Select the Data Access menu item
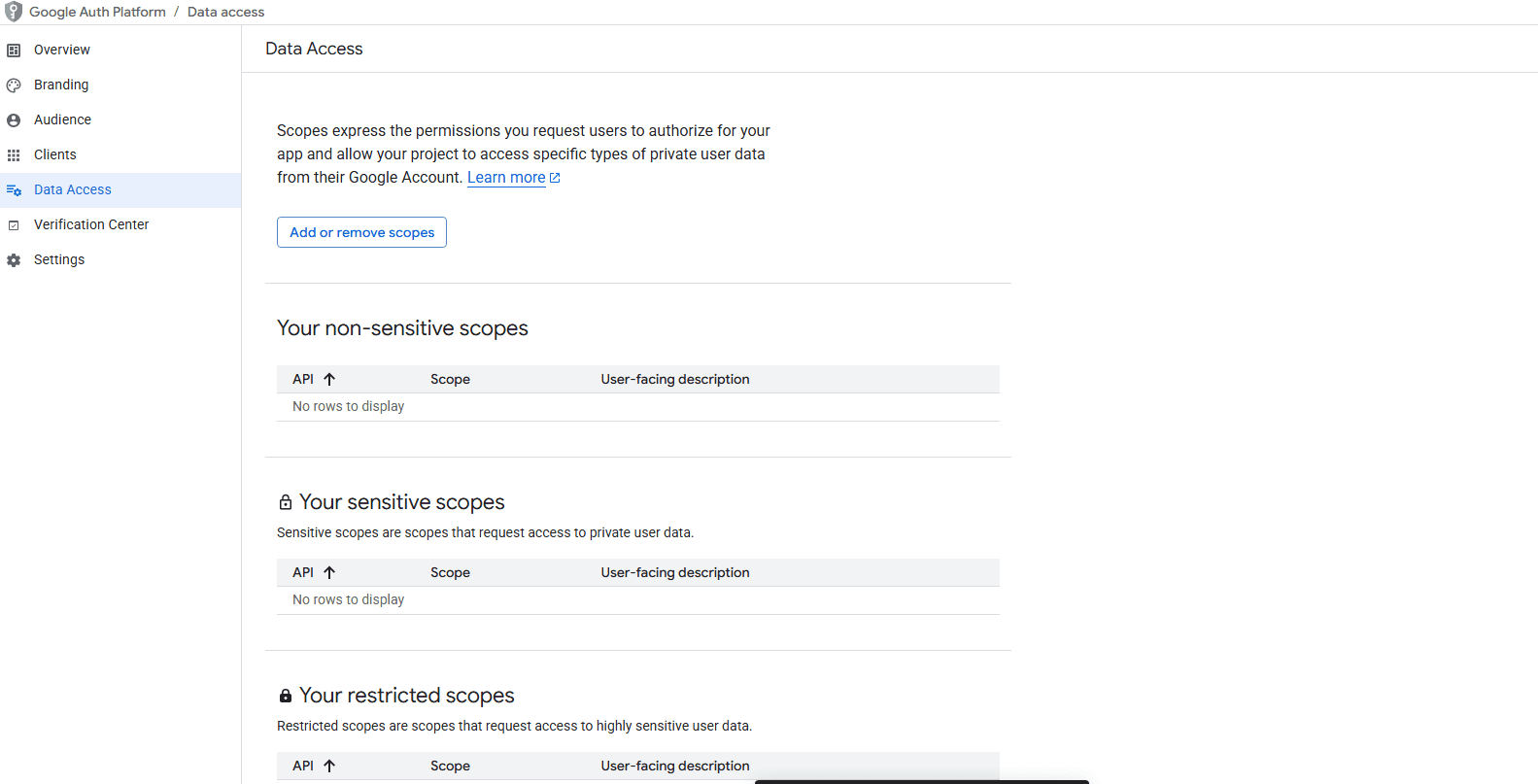Image resolution: width=1538 pixels, height=784 pixels. click(120, 189)
